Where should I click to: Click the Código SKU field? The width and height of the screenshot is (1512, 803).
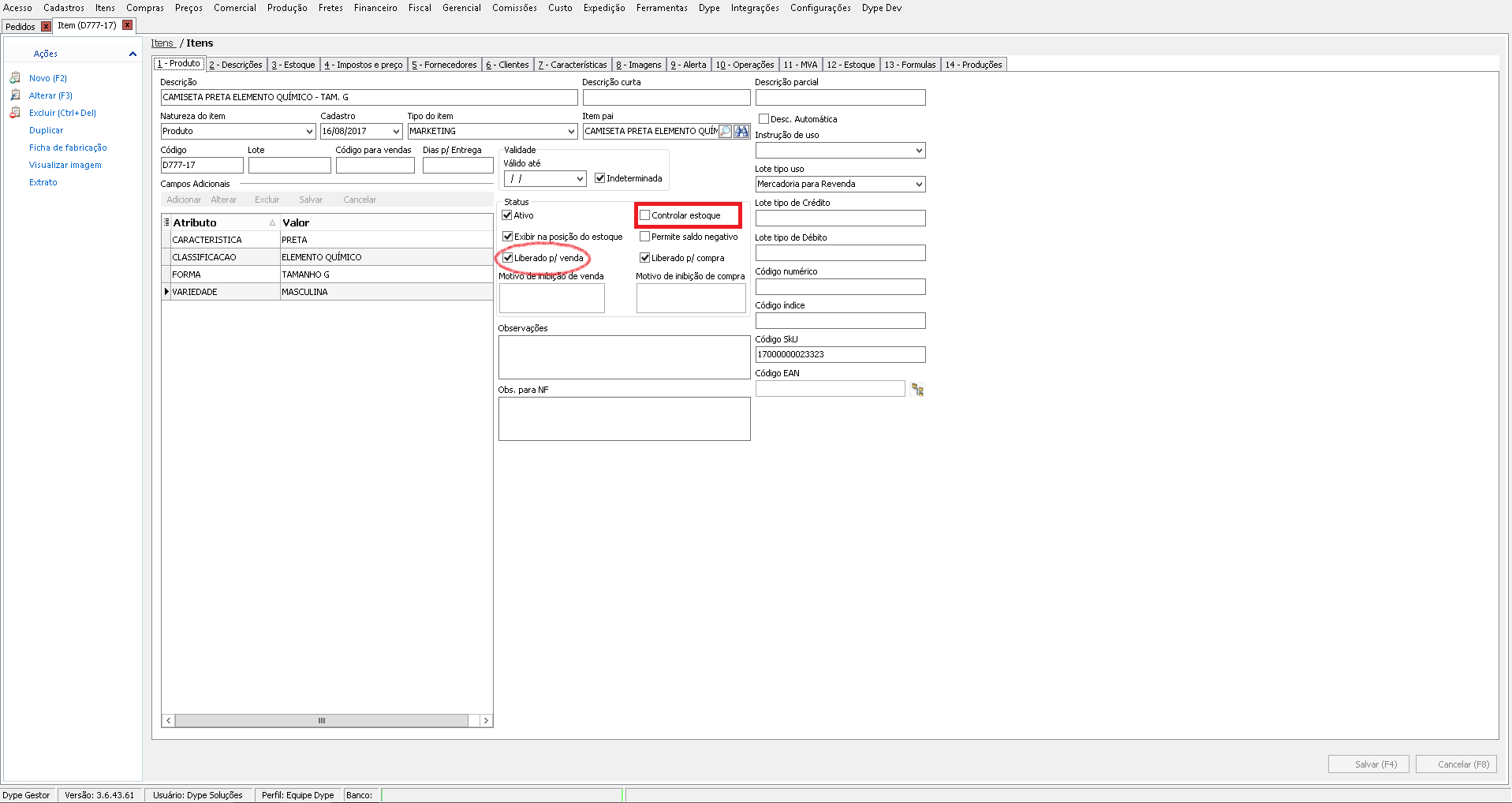841,355
